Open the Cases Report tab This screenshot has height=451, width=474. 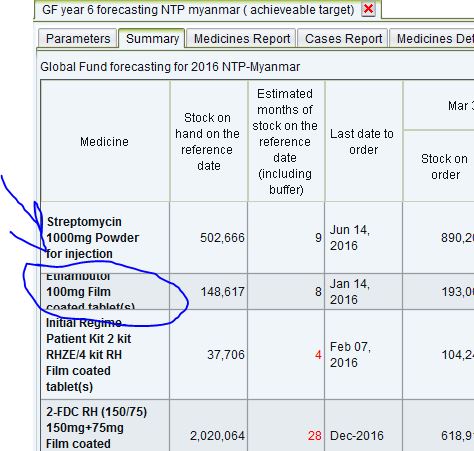pos(343,39)
